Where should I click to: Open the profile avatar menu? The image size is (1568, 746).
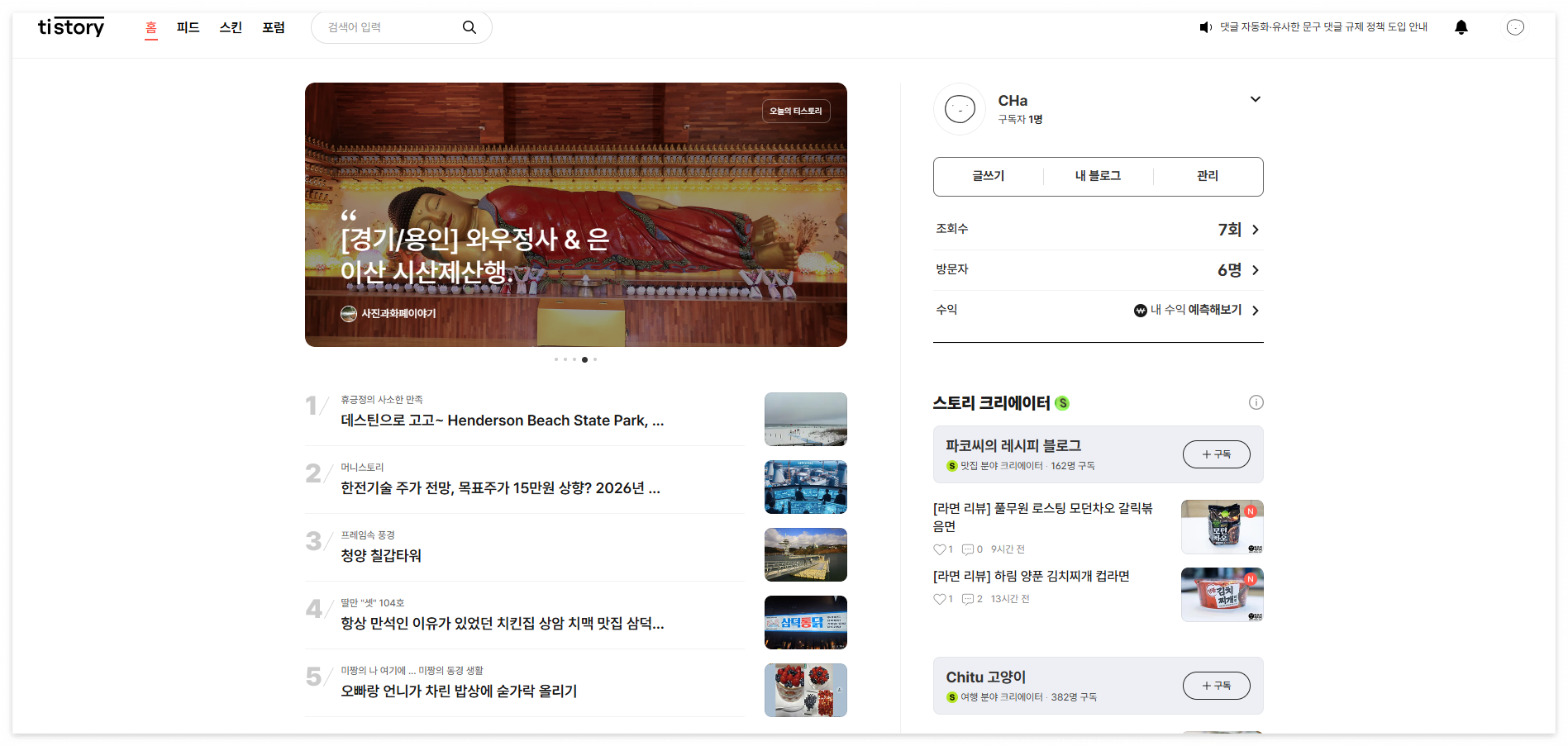[x=1515, y=26]
